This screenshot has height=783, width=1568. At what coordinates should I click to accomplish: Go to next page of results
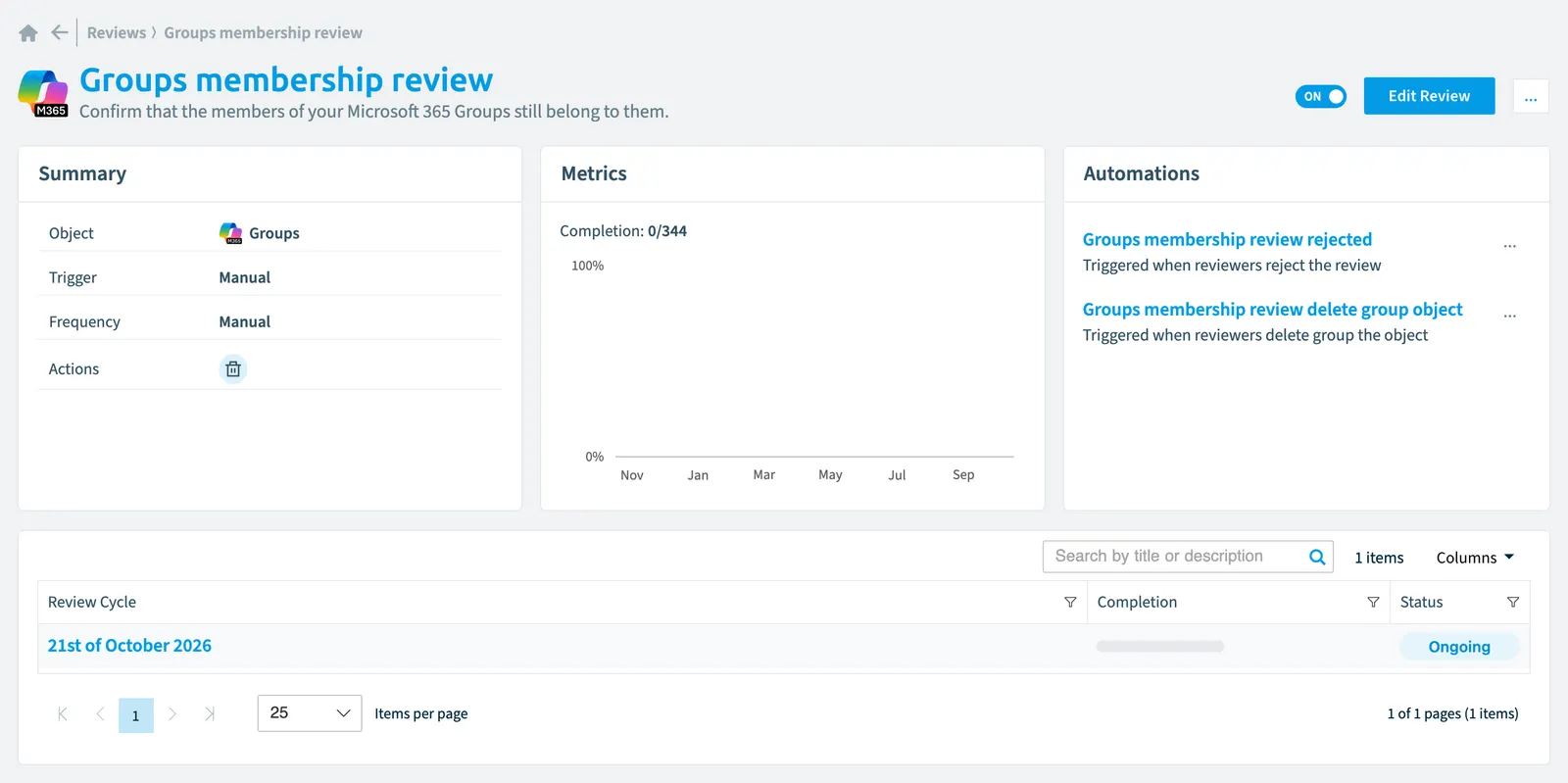pos(172,714)
